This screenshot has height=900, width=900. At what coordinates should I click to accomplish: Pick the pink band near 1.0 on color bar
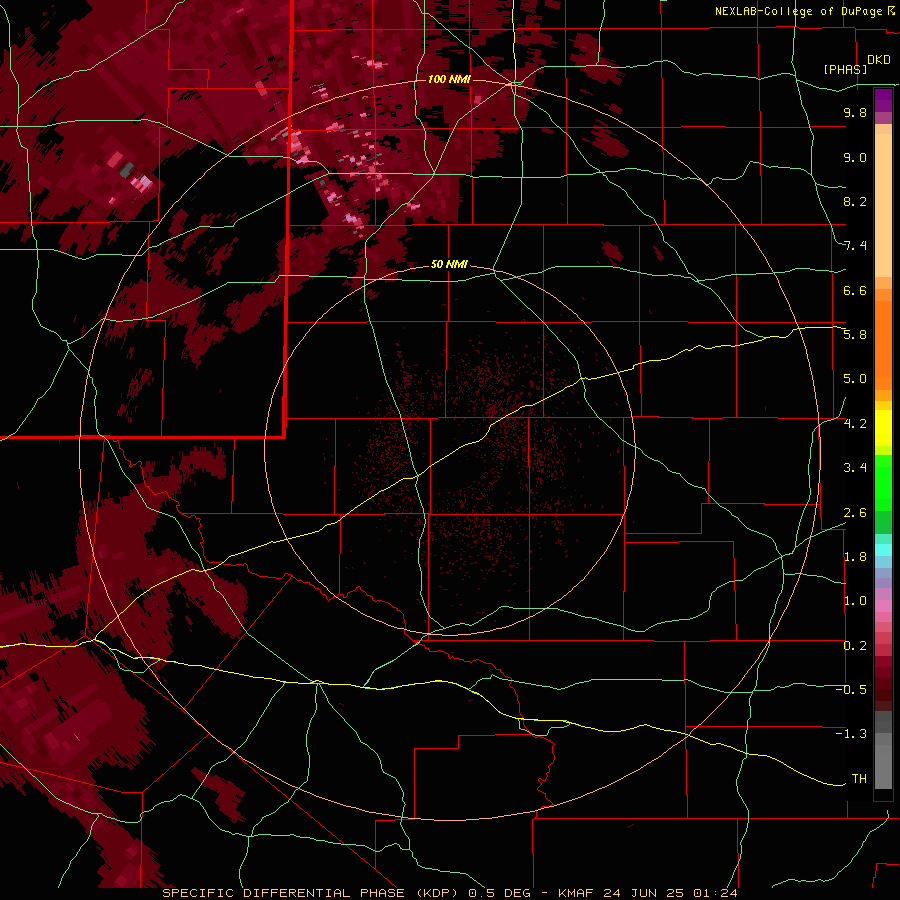tap(883, 606)
